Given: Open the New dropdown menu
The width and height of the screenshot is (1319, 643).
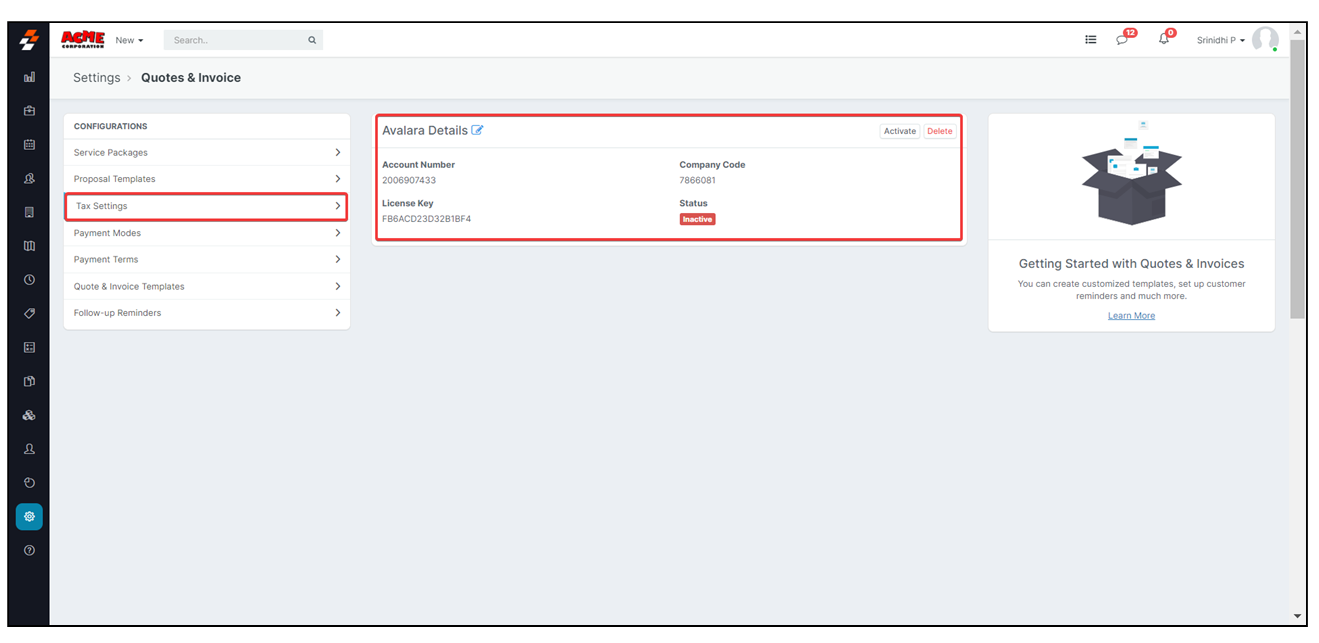Looking at the screenshot, I should 129,40.
